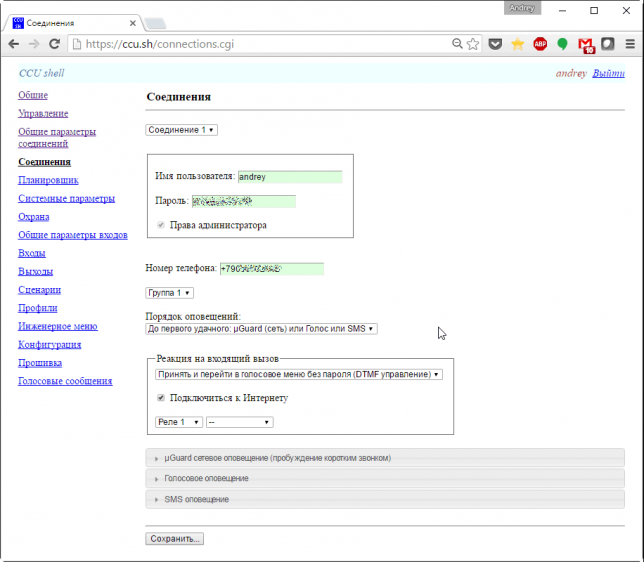The image size is (644, 562).
Task: Open Голосовые сообщения page
Action: 65,381
